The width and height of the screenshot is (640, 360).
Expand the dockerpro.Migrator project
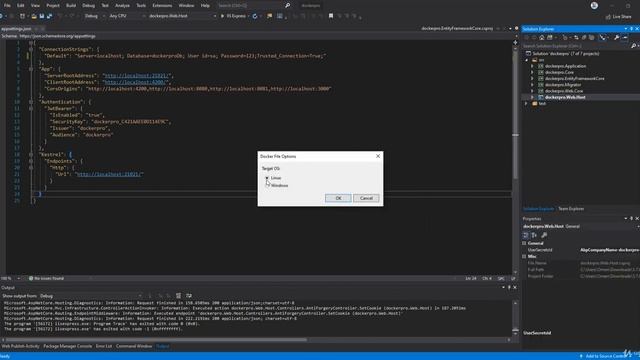(532, 85)
